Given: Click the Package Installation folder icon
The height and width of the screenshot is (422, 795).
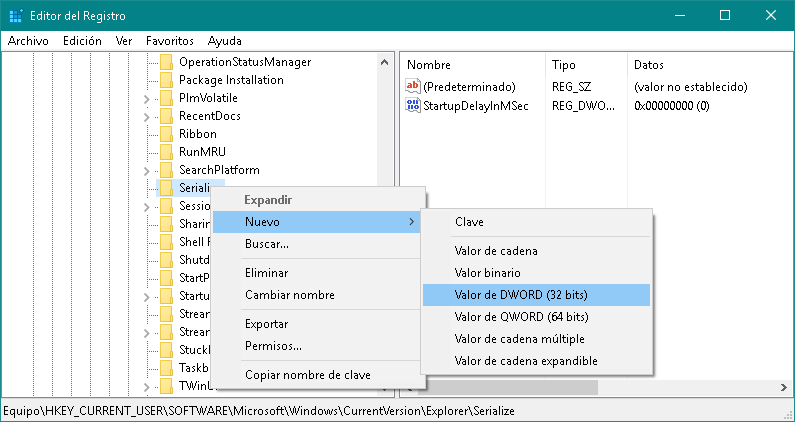Looking at the screenshot, I should pyautogui.click(x=167, y=80).
